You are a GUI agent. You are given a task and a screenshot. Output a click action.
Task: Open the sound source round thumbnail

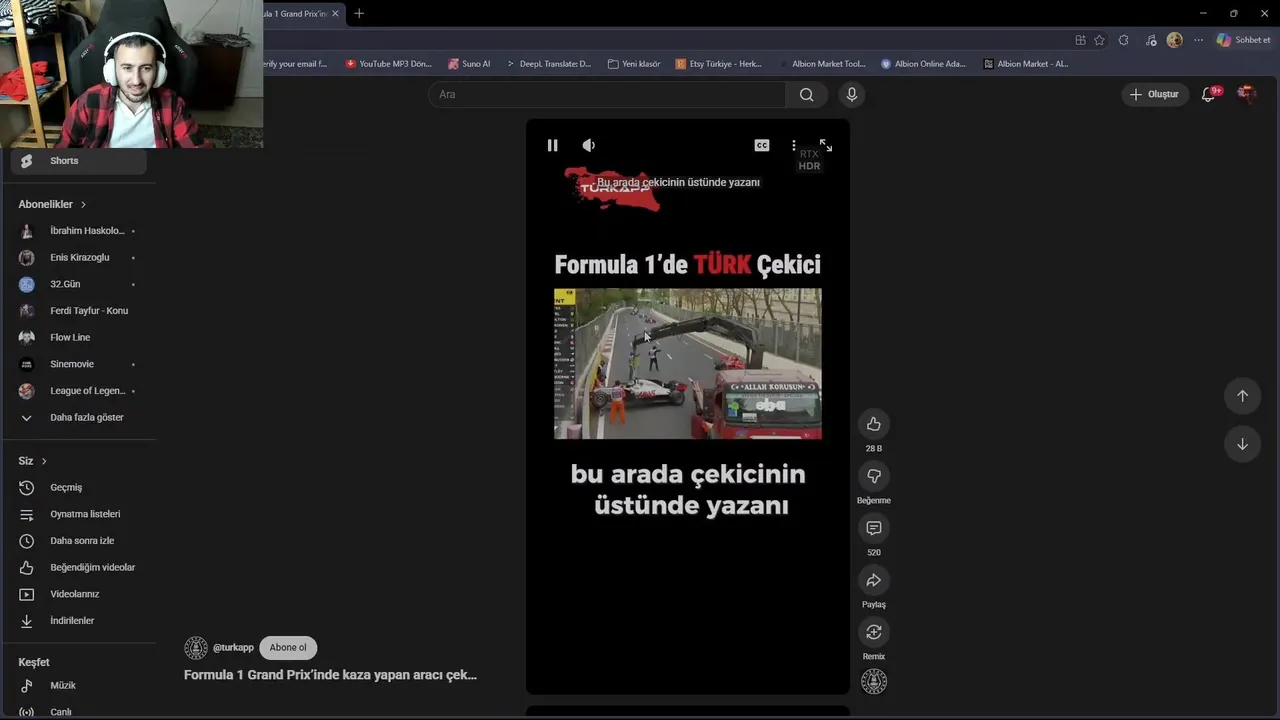(x=874, y=682)
